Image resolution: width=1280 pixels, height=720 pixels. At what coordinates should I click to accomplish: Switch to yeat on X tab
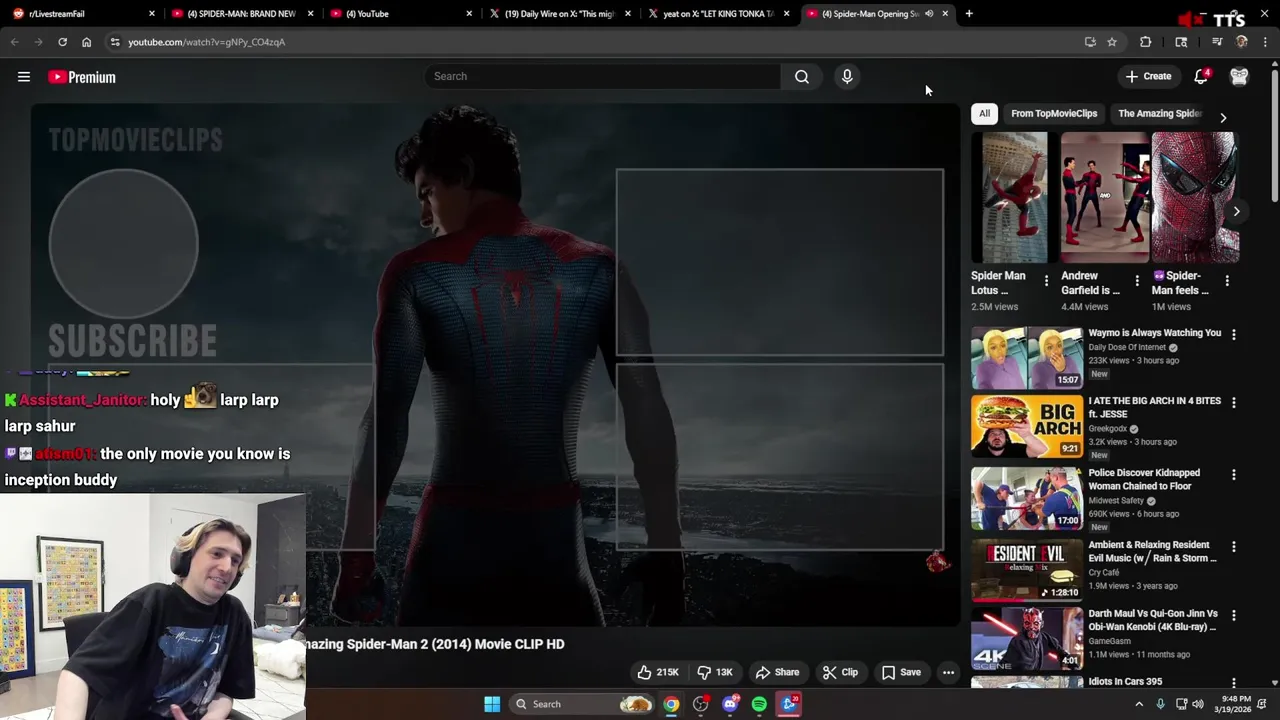tap(717, 14)
